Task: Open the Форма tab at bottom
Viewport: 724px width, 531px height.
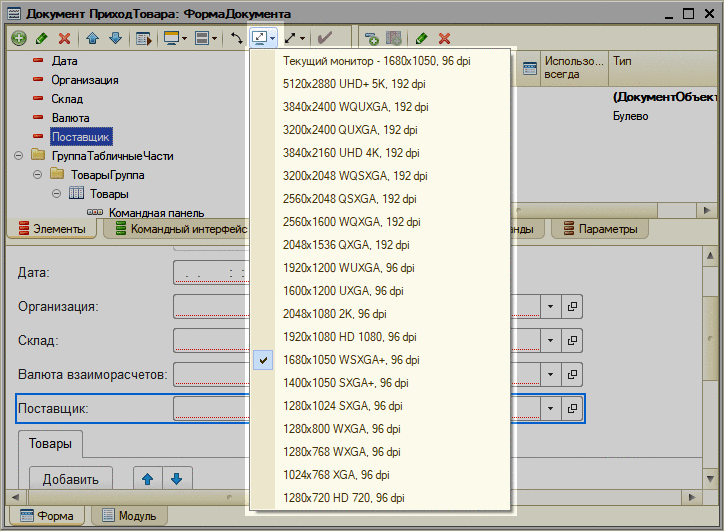Action: point(47,515)
